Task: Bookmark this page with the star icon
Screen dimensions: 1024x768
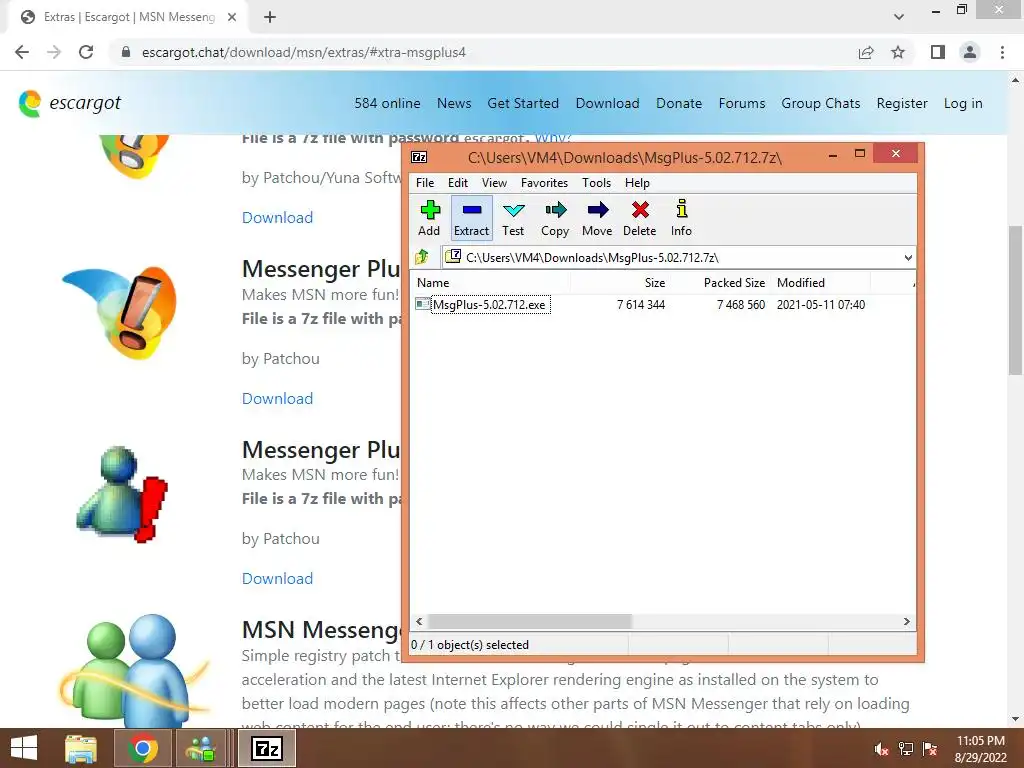Action: (898, 52)
